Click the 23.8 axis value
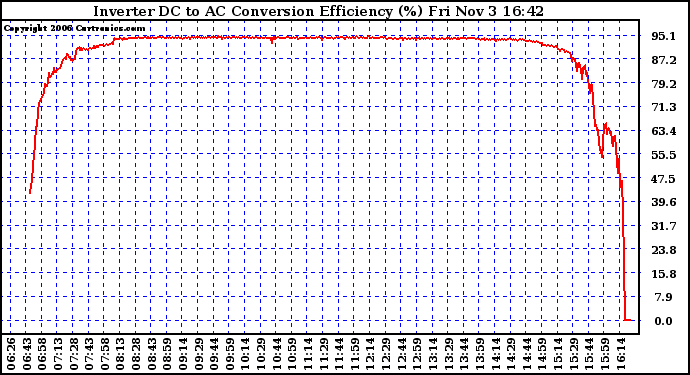This screenshot has height=375, width=690. (664, 250)
